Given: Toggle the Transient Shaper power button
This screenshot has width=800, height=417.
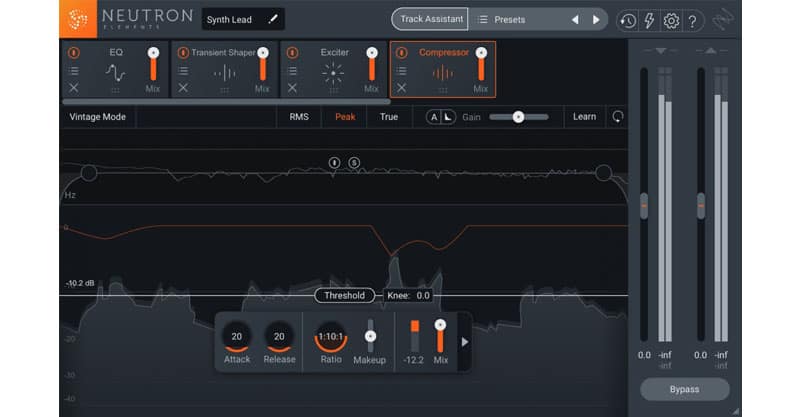Looking at the screenshot, I should click(183, 53).
